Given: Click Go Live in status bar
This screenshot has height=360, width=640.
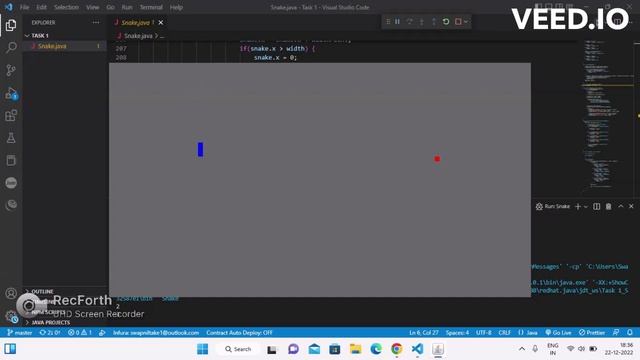Looking at the screenshot, I should (558, 333).
